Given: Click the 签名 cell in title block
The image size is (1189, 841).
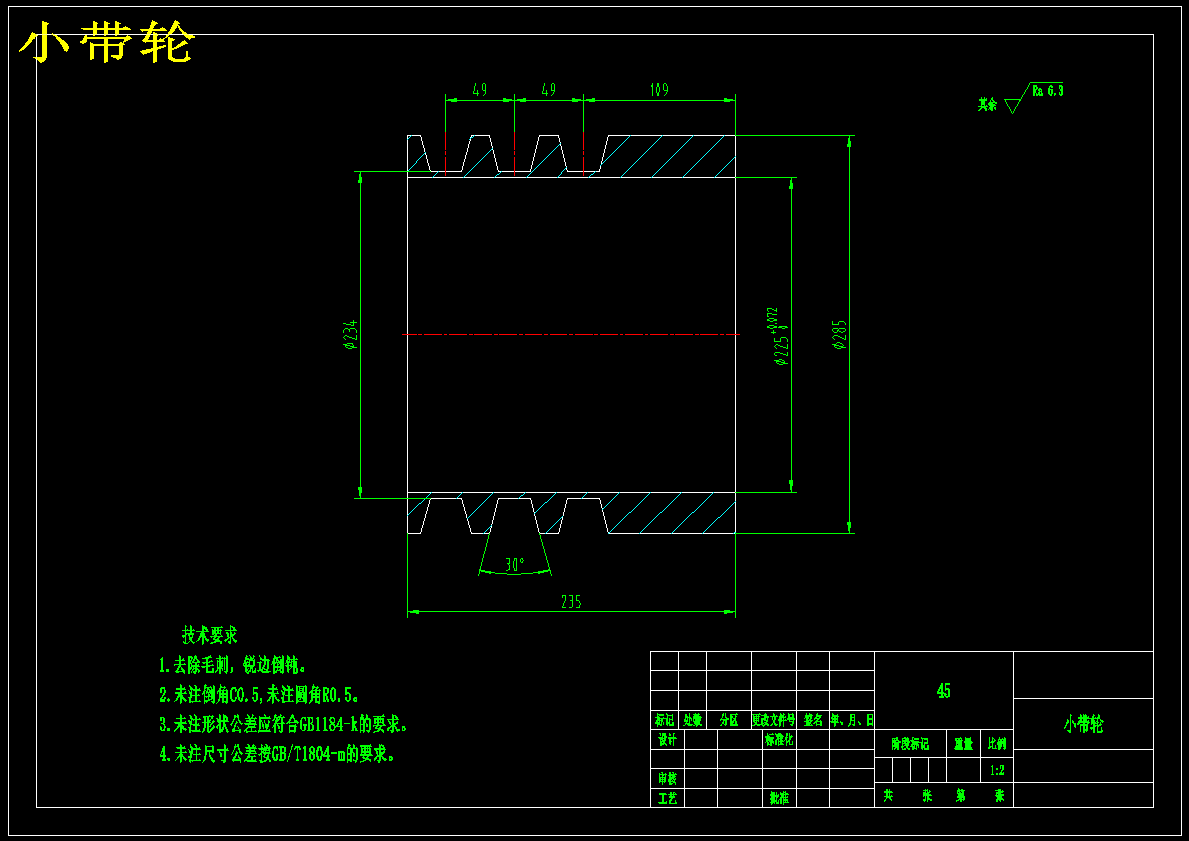Looking at the screenshot, I should (x=813, y=720).
